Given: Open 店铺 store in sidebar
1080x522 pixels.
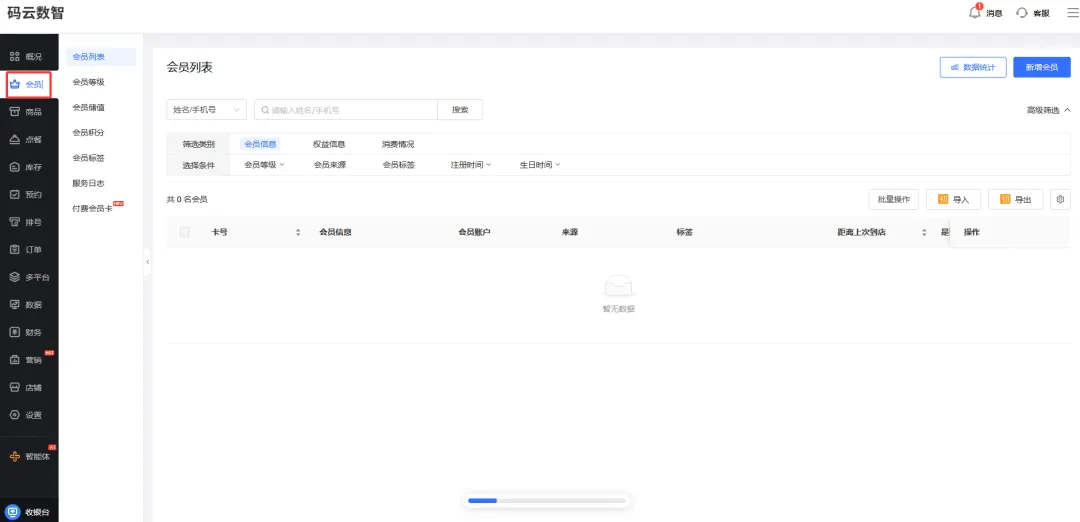Looking at the screenshot, I should [x=26, y=387].
